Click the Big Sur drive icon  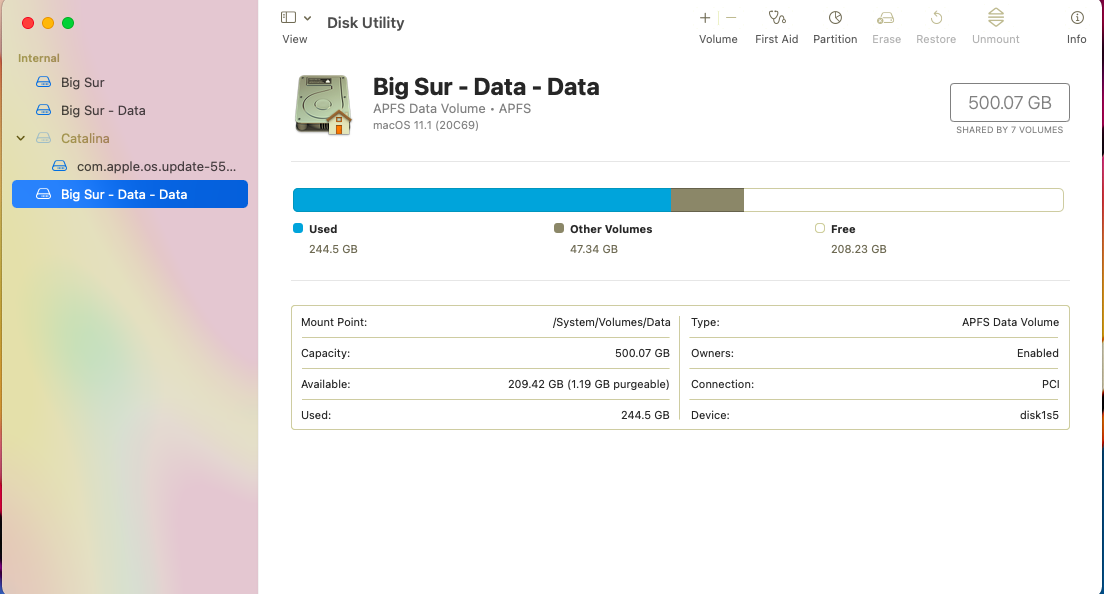tap(44, 82)
